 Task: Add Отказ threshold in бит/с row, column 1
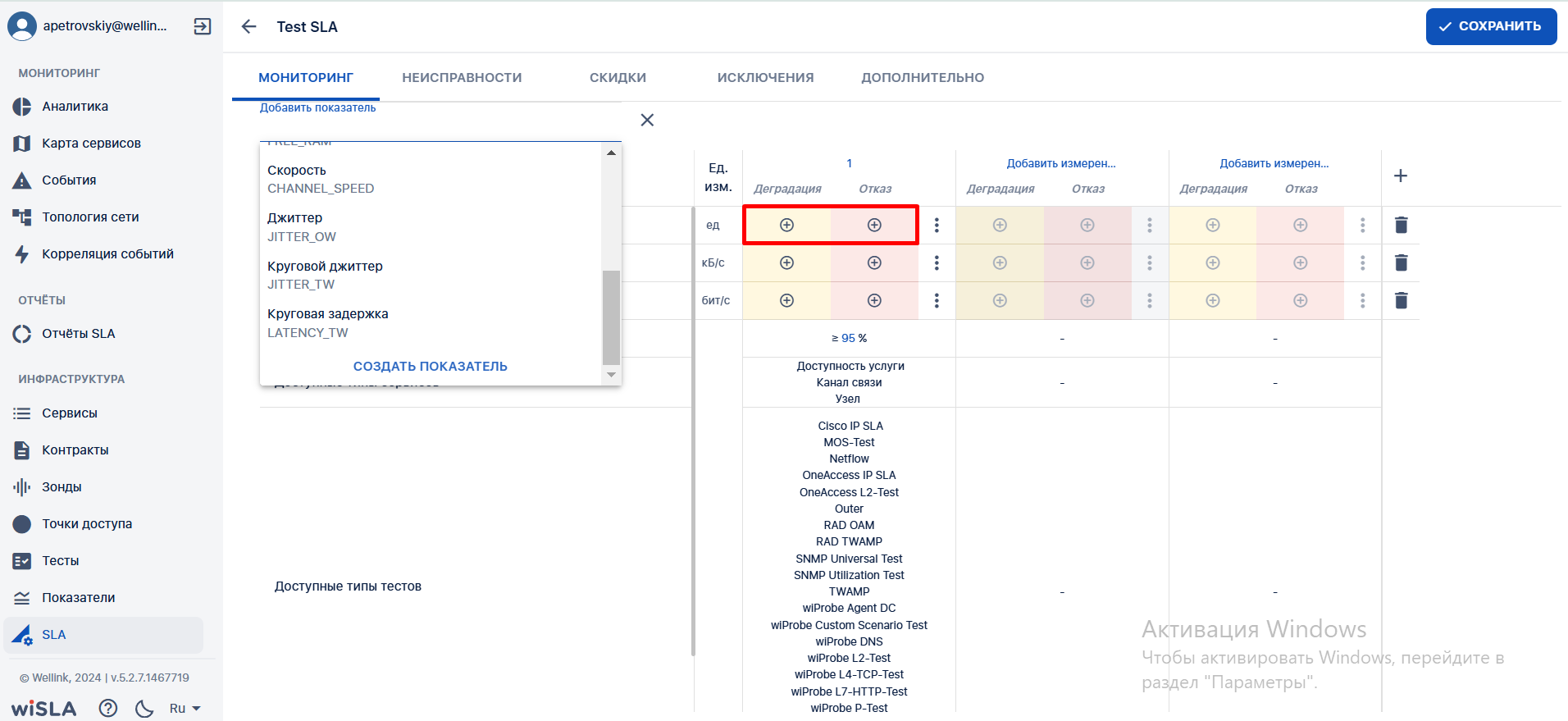click(874, 301)
